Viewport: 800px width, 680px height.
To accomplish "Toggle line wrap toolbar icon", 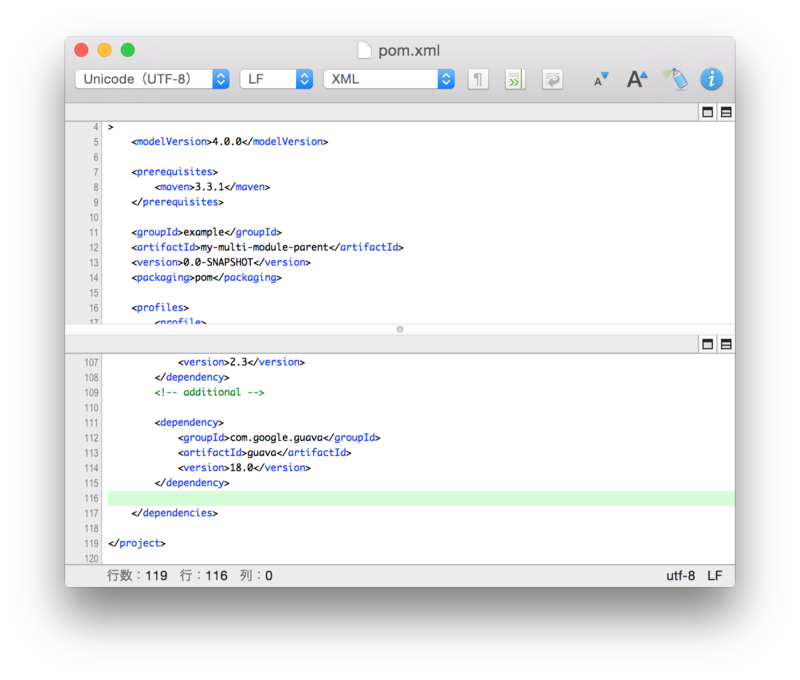I will coord(552,80).
